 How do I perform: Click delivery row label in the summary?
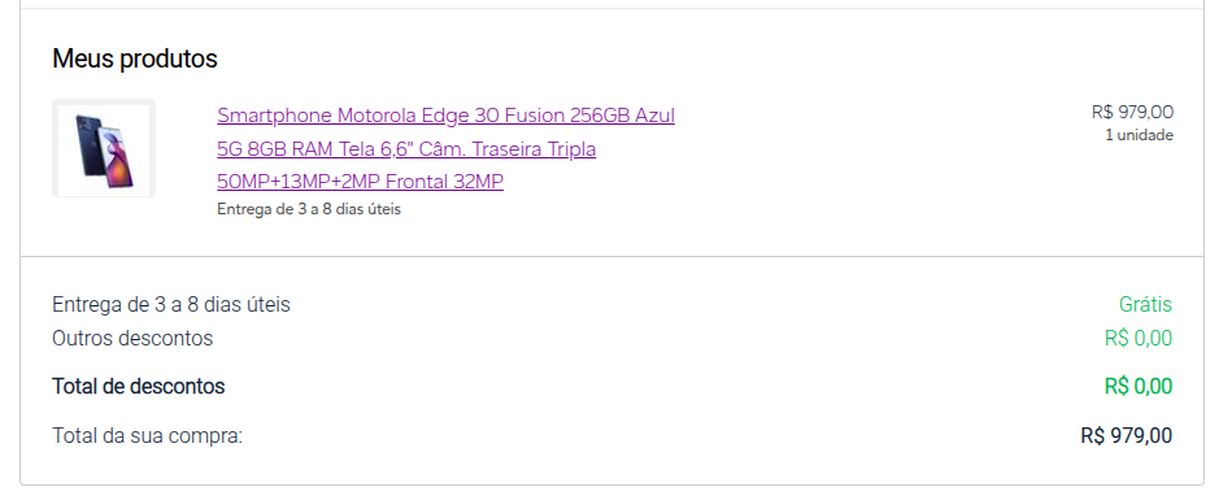tap(171, 304)
